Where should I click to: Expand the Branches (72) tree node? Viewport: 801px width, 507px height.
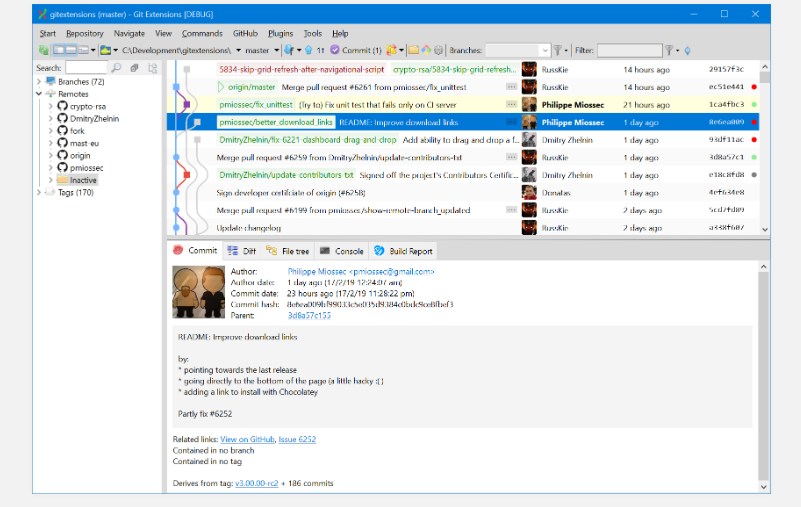39,81
